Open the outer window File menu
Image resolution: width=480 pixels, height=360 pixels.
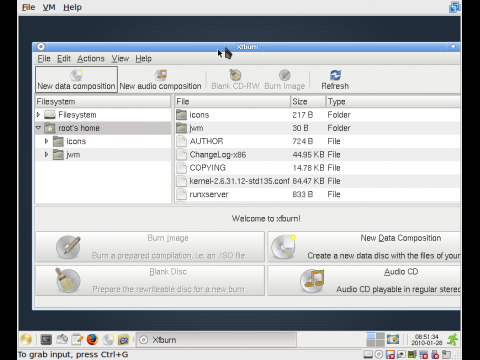(x=28, y=7)
